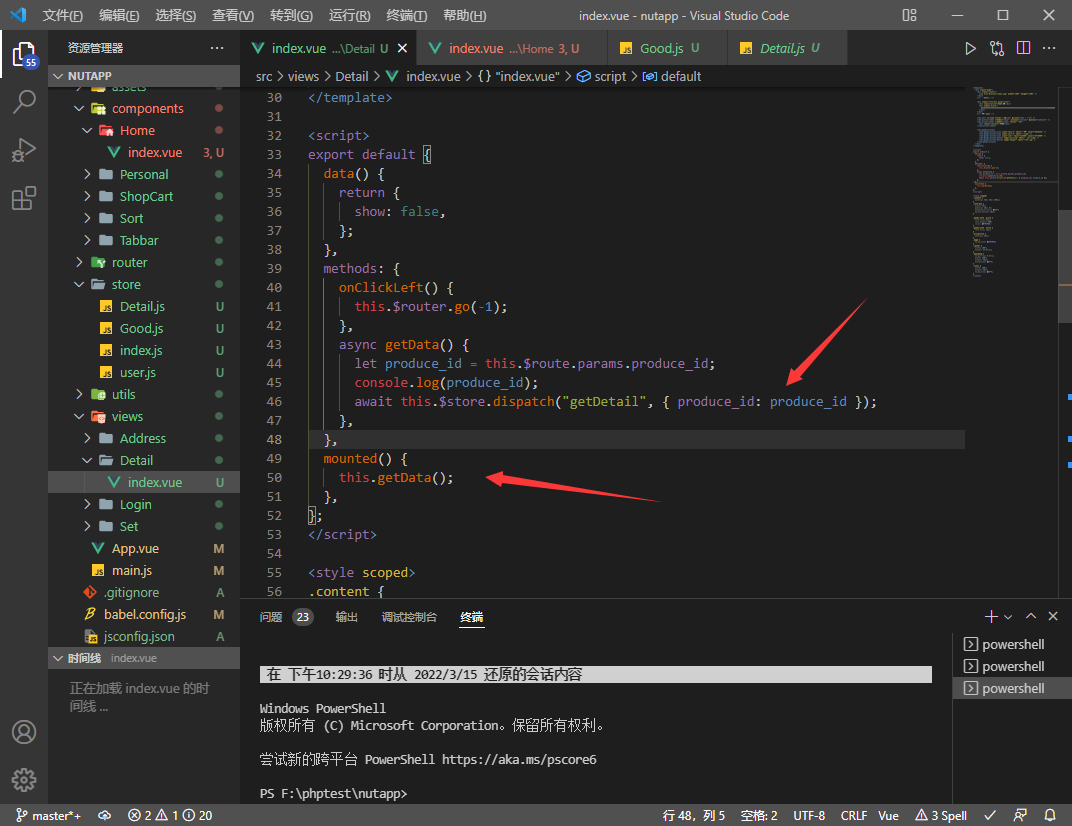Open the PowerShell aka.ms/pscore6 link
1072x826 pixels.
[519, 759]
